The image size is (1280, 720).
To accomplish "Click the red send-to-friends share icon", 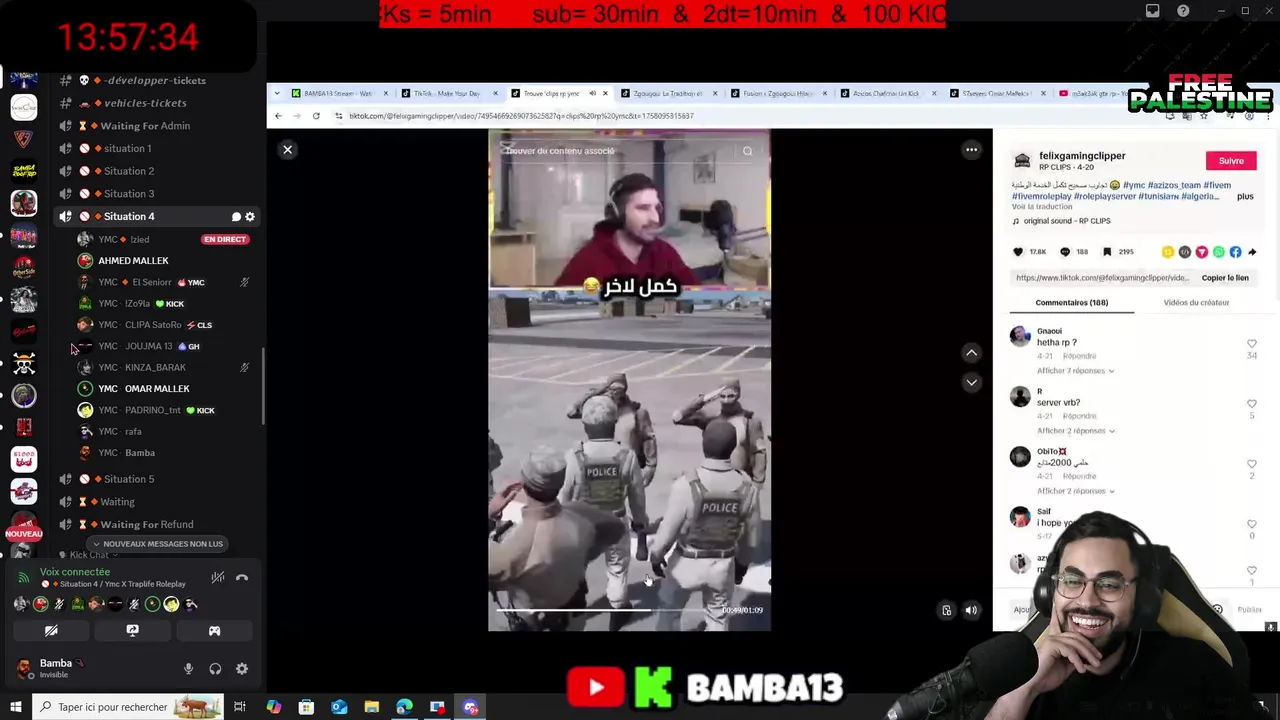I will pyautogui.click(x=1201, y=252).
